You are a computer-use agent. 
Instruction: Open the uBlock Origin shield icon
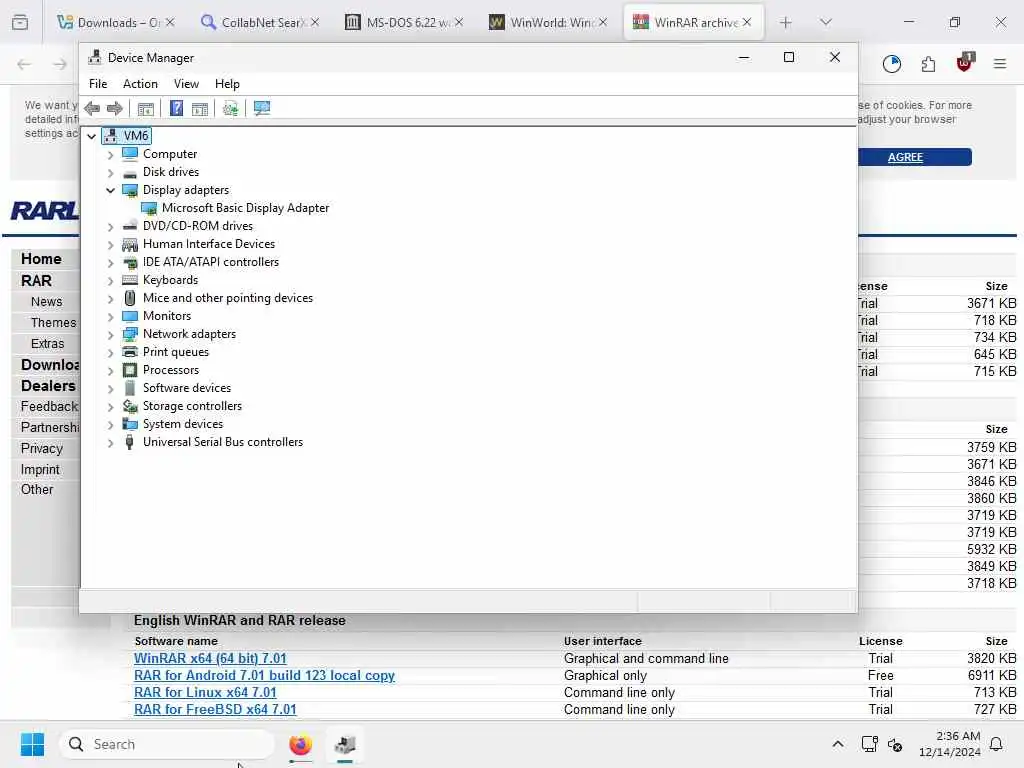pyautogui.click(x=965, y=63)
